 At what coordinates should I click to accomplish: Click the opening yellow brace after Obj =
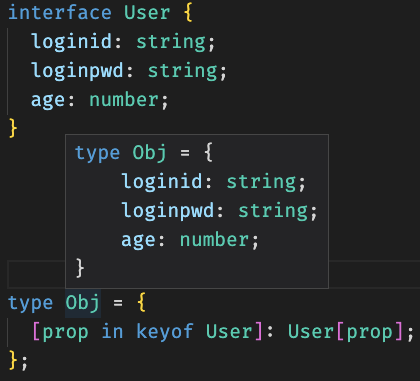click(x=142, y=302)
